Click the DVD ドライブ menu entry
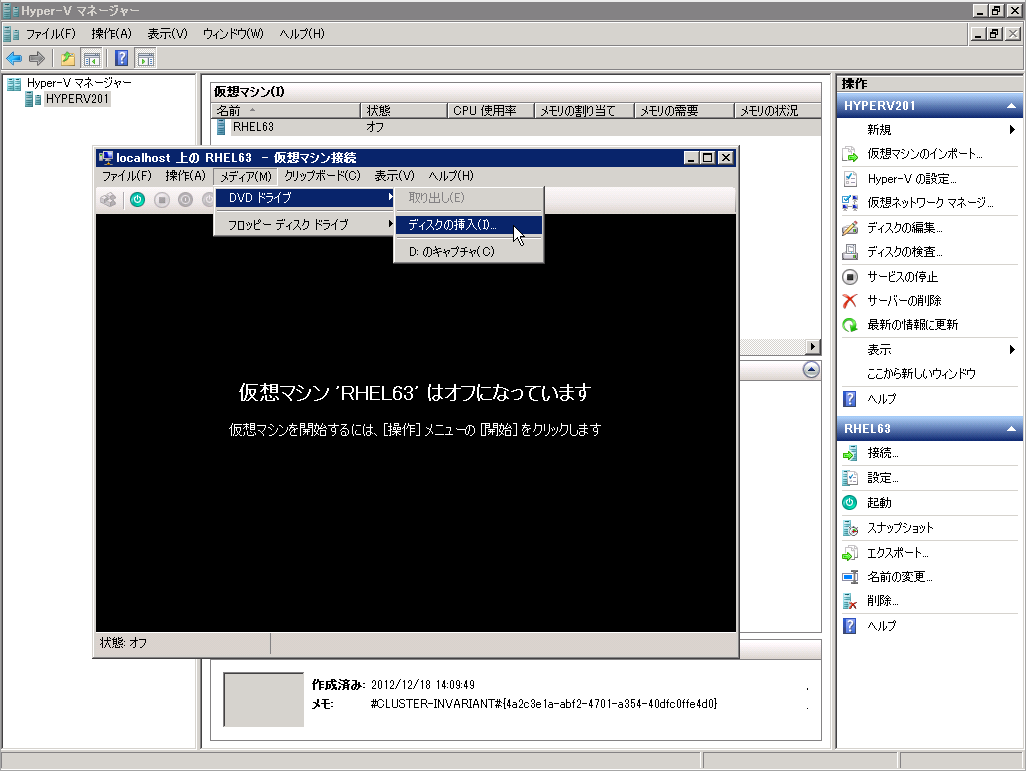The height and width of the screenshot is (771, 1026). pyautogui.click(x=306, y=198)
